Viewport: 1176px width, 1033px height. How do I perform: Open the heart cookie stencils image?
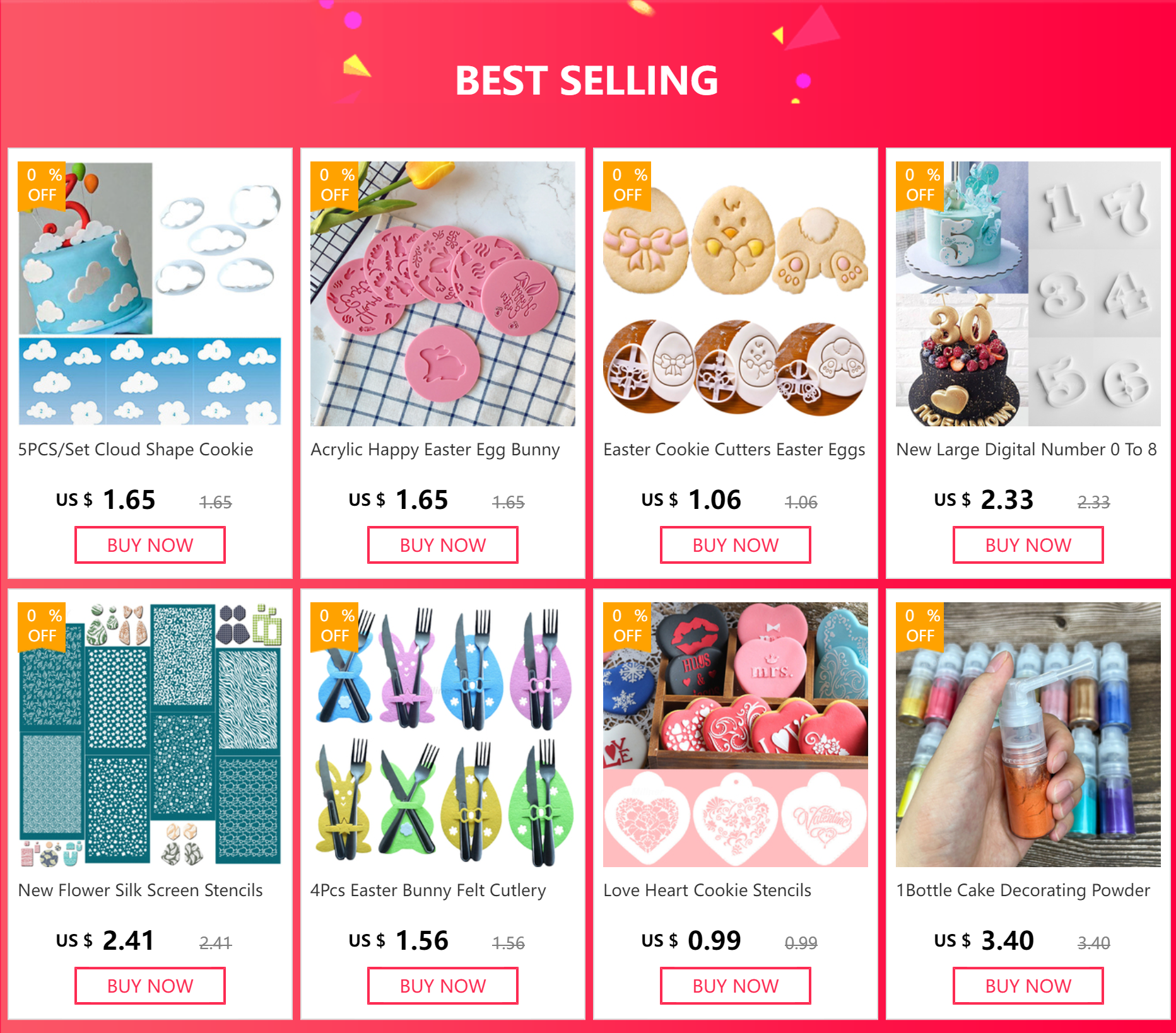(736, 735)
